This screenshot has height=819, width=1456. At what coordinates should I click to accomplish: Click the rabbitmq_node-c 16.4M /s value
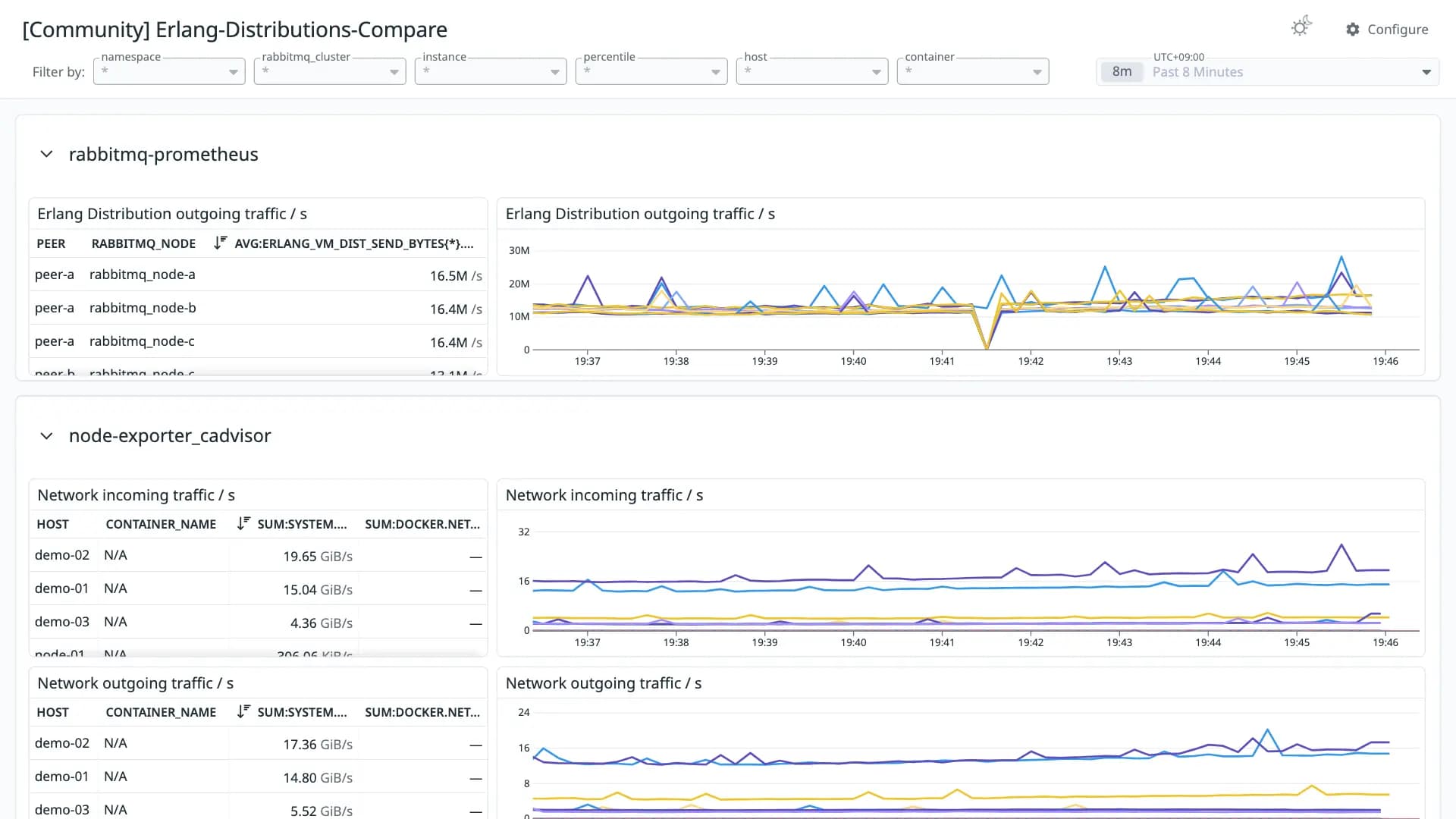coord(456,343)
